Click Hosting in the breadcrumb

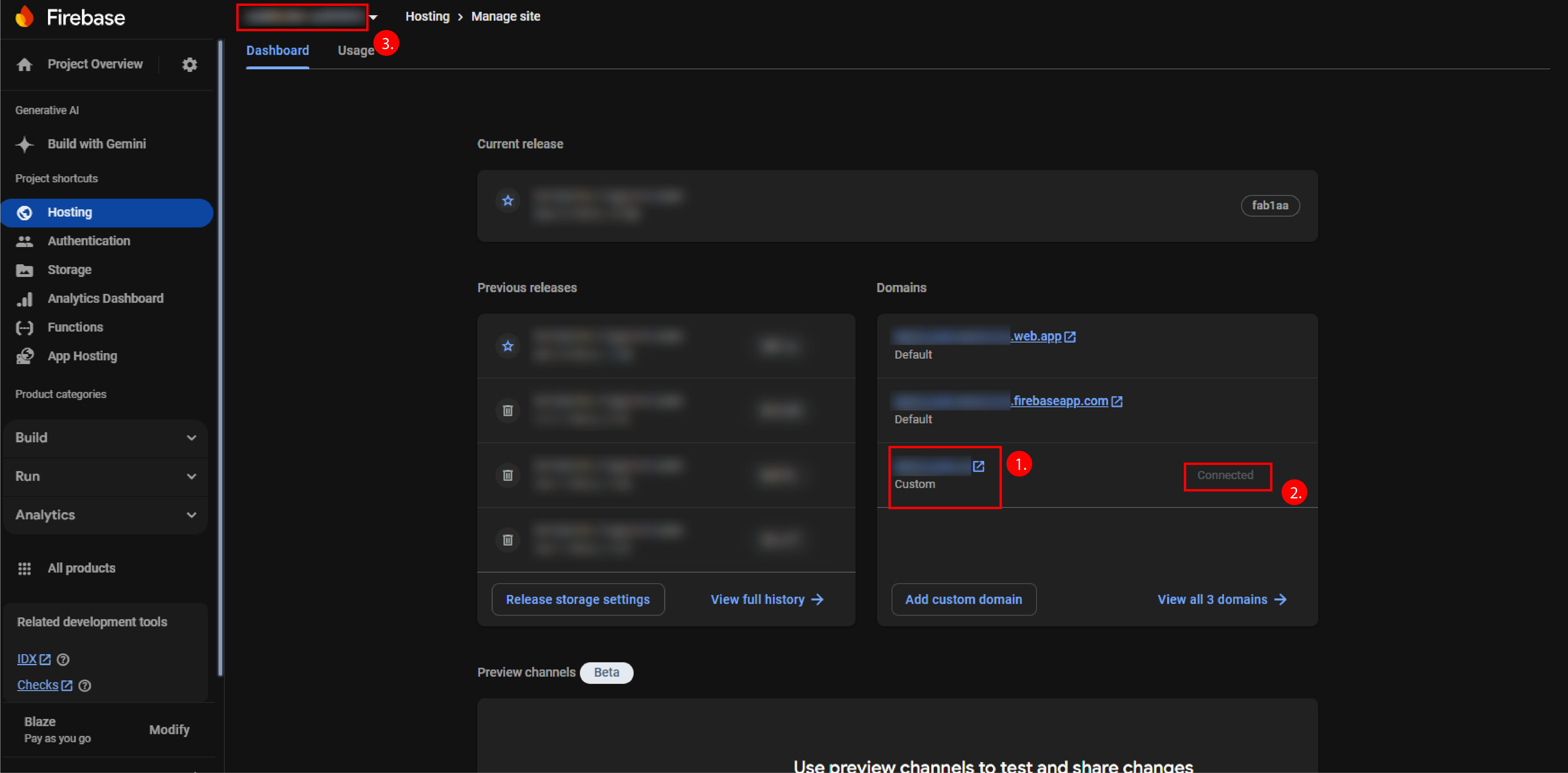427,16
